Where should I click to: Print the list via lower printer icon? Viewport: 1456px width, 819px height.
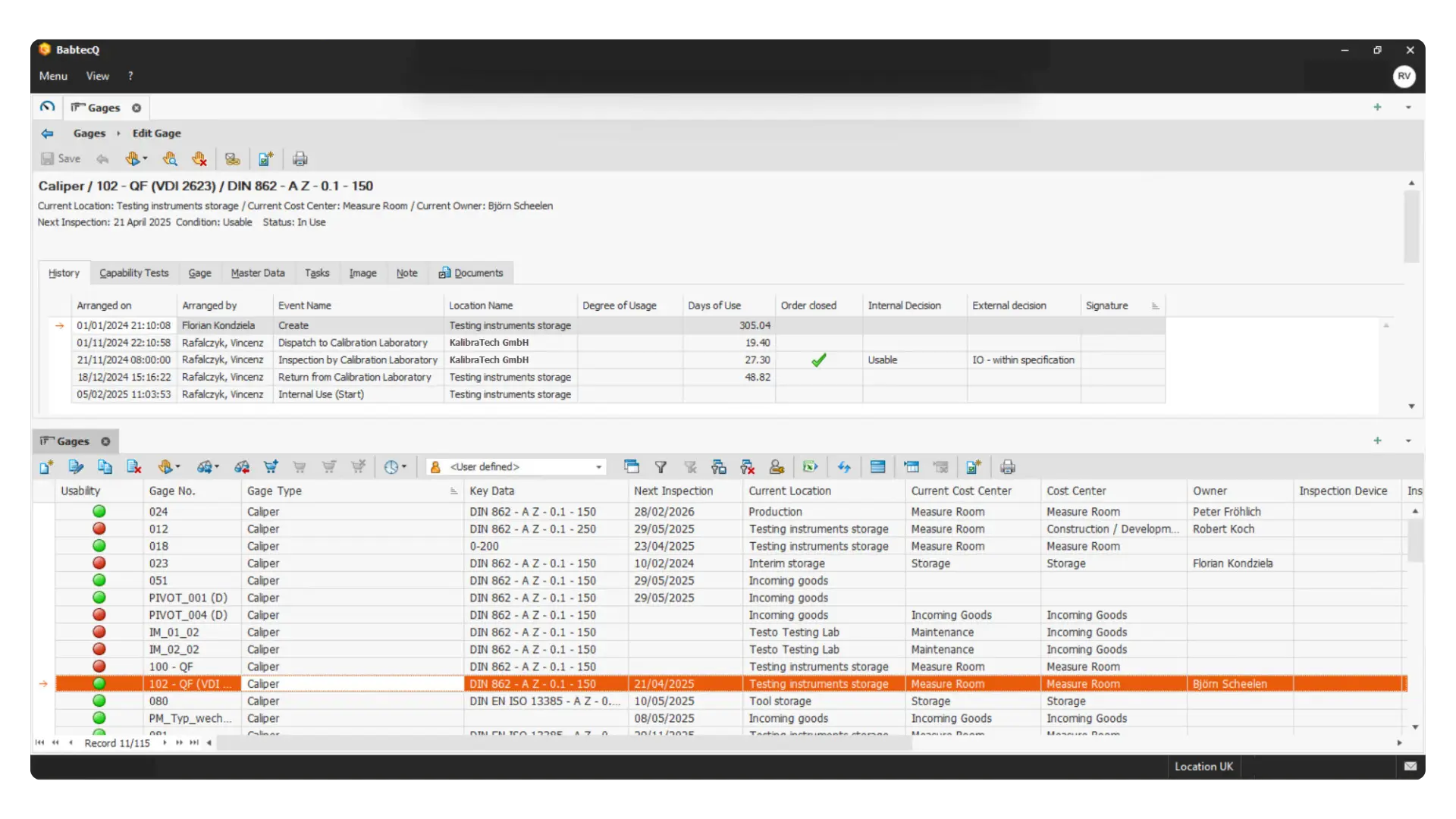pos(1008,467)
